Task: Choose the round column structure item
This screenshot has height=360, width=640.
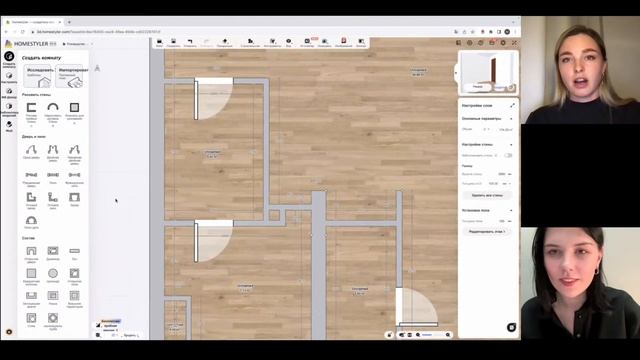Action: 53,273
